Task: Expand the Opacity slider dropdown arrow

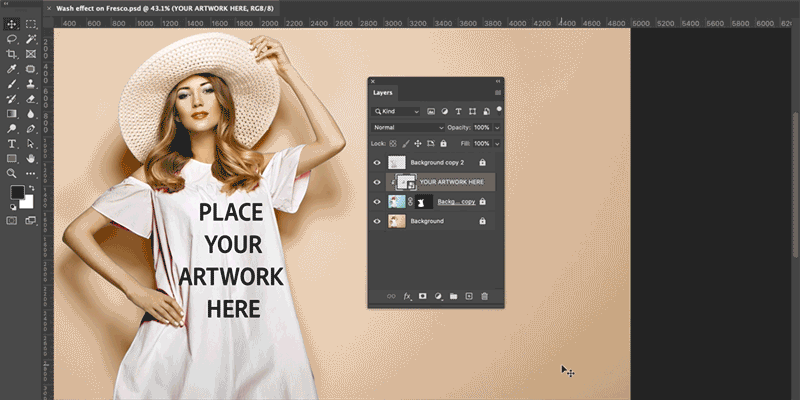Action: (497, 128)
